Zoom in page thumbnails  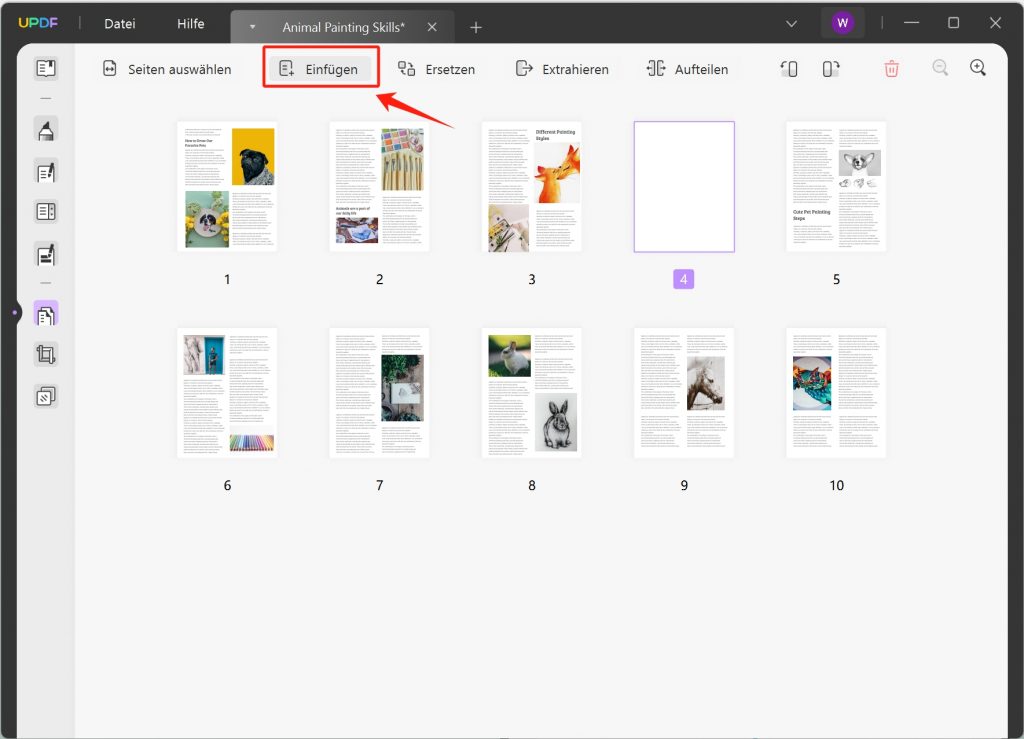(978, 68)
